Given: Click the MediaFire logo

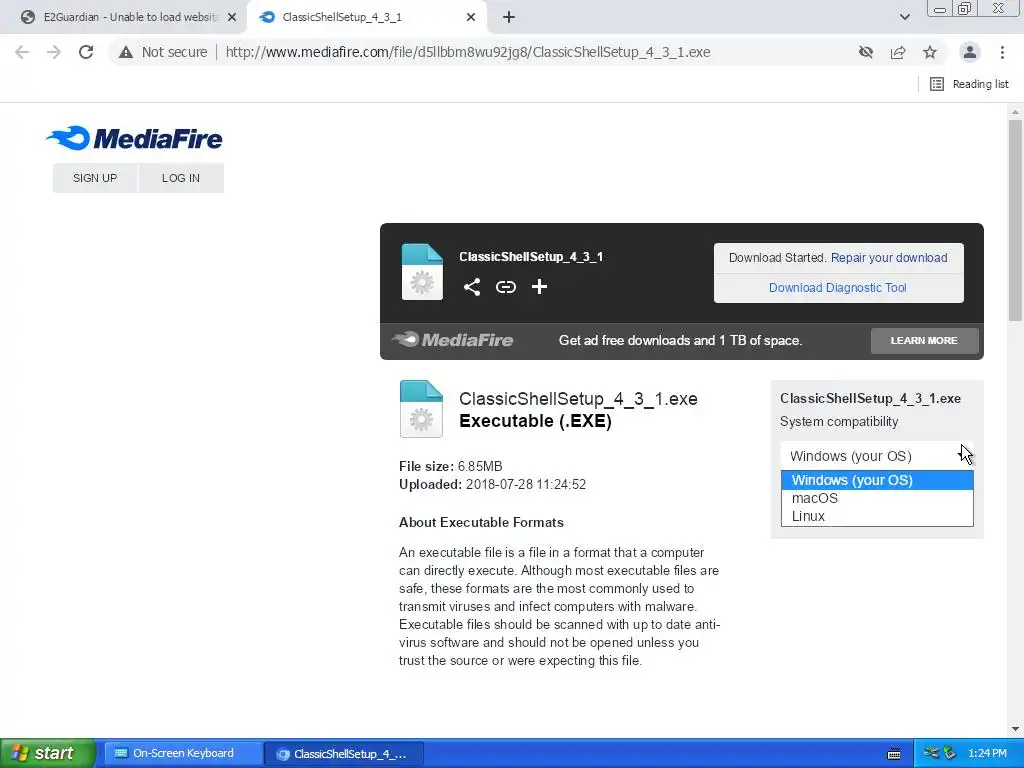Looking at the screenshot, I should pyautogui.click(x=134, y=138).
